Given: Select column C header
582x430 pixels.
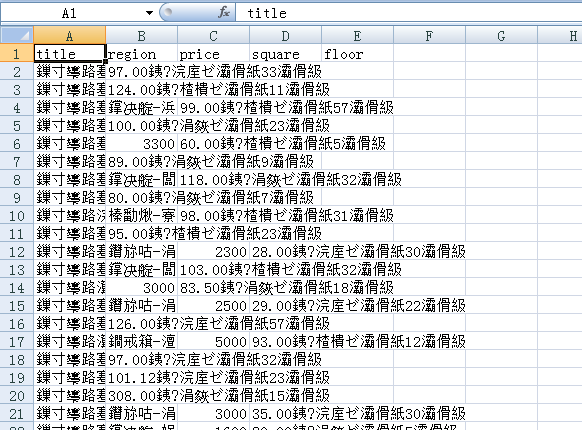Looking at the screenshot, I should [x=213, y=36].
